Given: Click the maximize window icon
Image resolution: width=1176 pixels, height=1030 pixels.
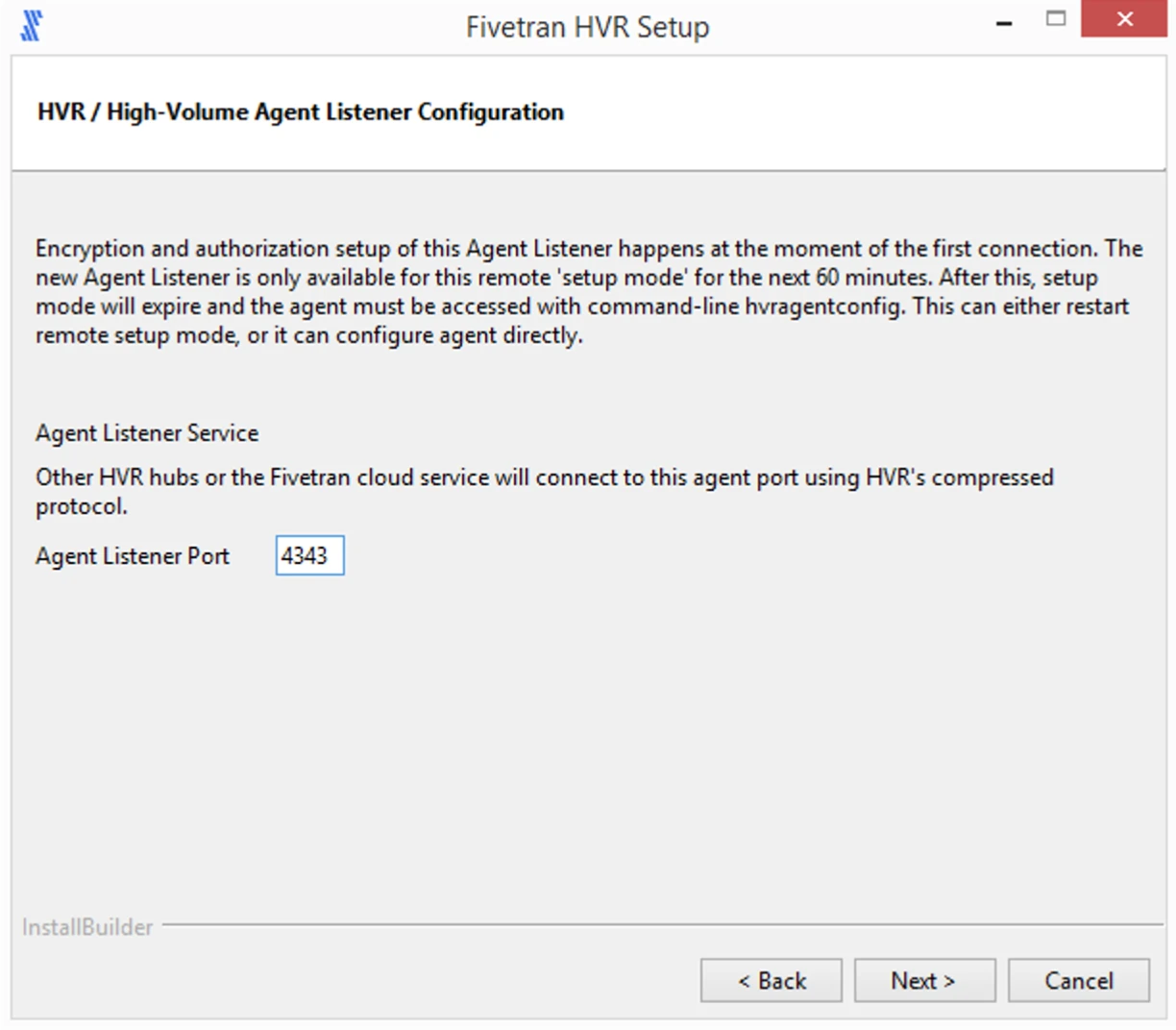Looking at the screenshot, I should pos(1056,17).
